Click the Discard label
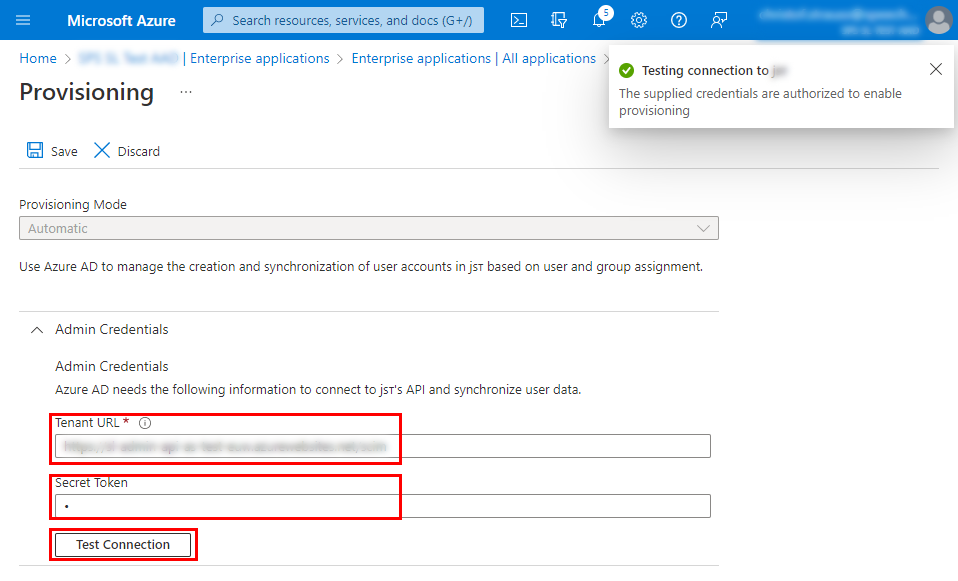Screen dimensions: 958x581 (139, 152)
